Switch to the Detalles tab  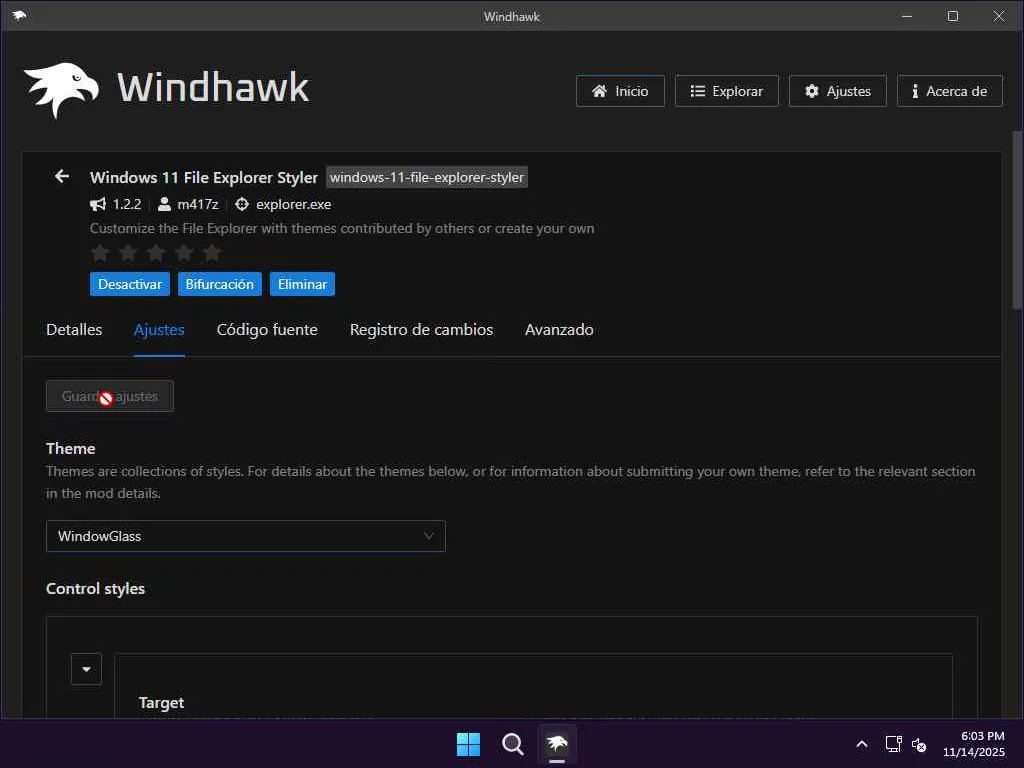tap(74, 330)
